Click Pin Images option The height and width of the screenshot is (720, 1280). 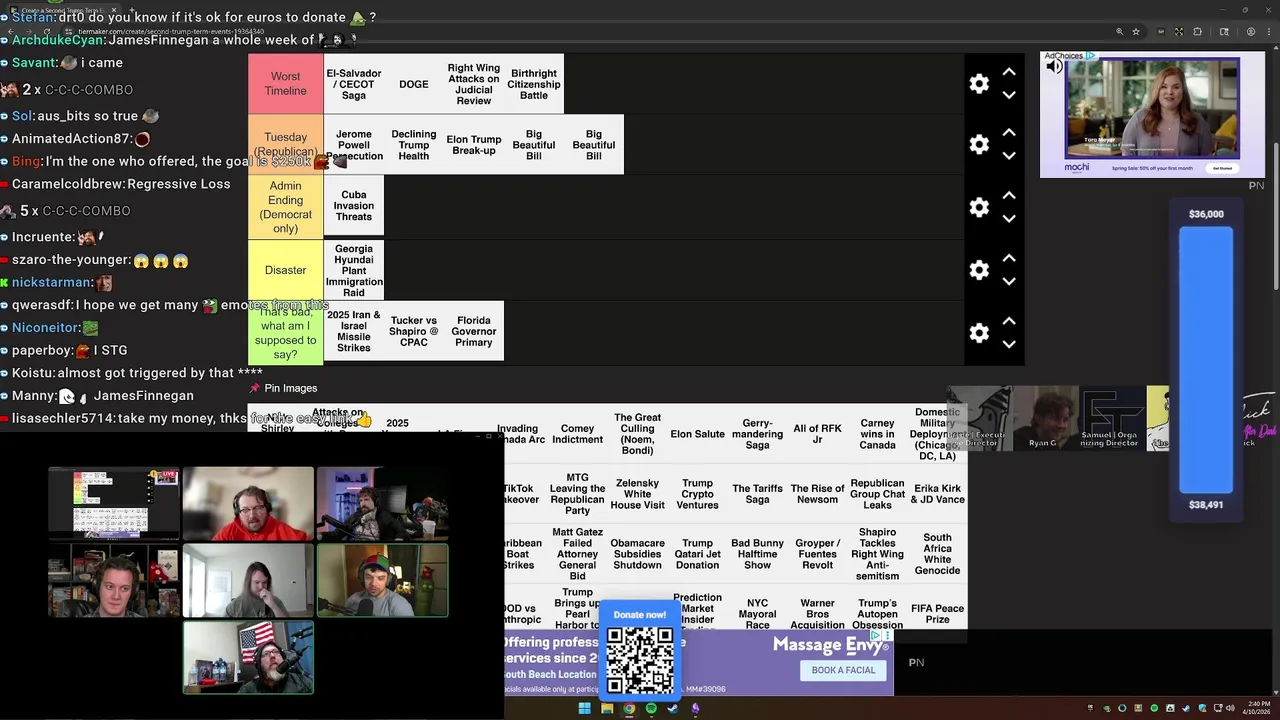coord(283,388)
